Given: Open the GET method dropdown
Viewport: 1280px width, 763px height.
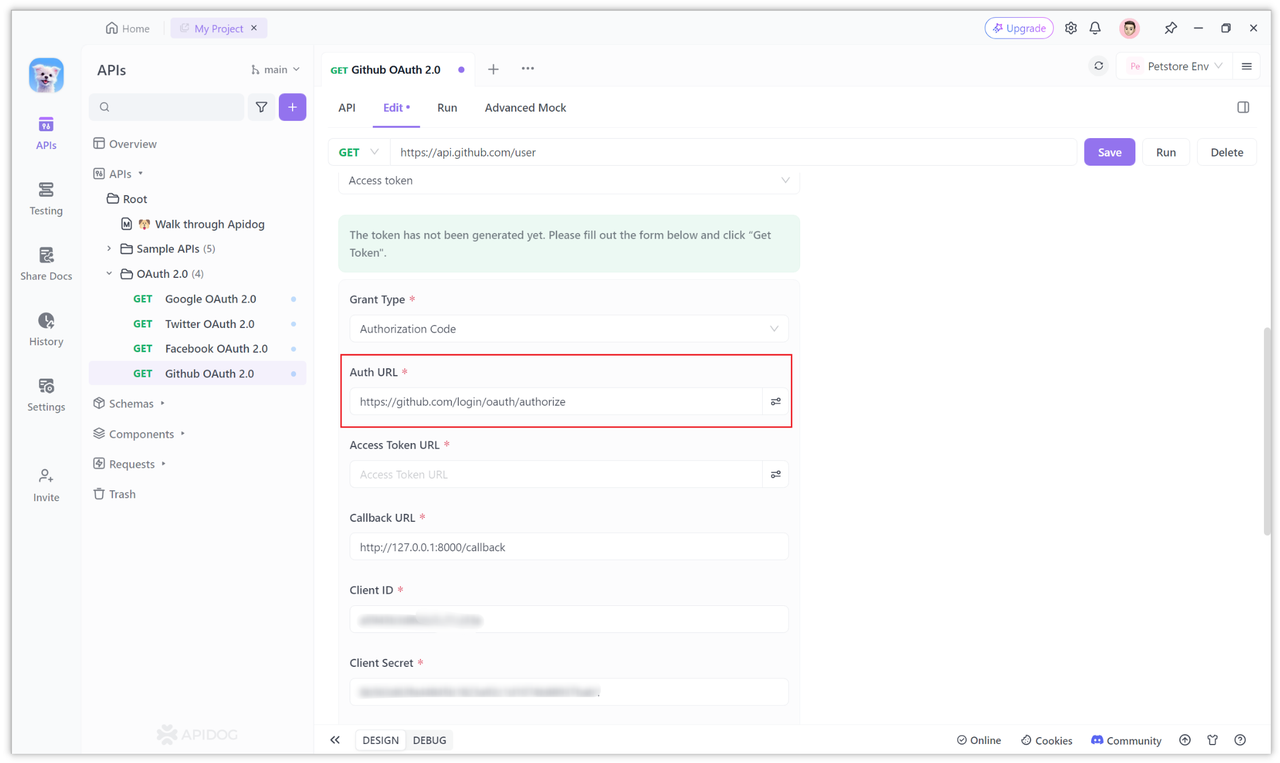Looking at the screenshot, I should (x=359, y=152).
